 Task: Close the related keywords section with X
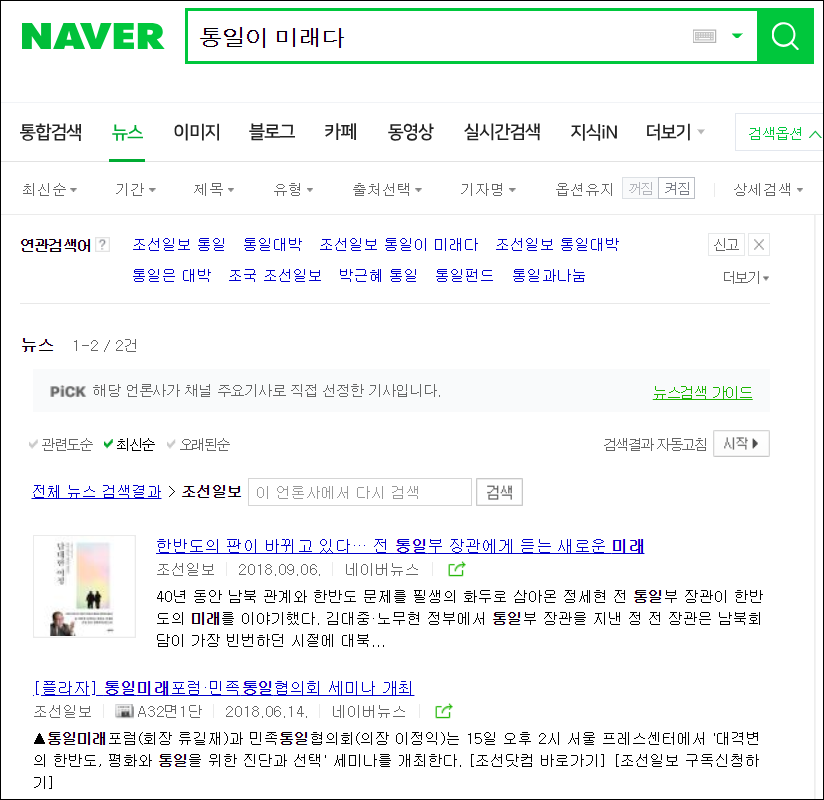pos(758,244)
